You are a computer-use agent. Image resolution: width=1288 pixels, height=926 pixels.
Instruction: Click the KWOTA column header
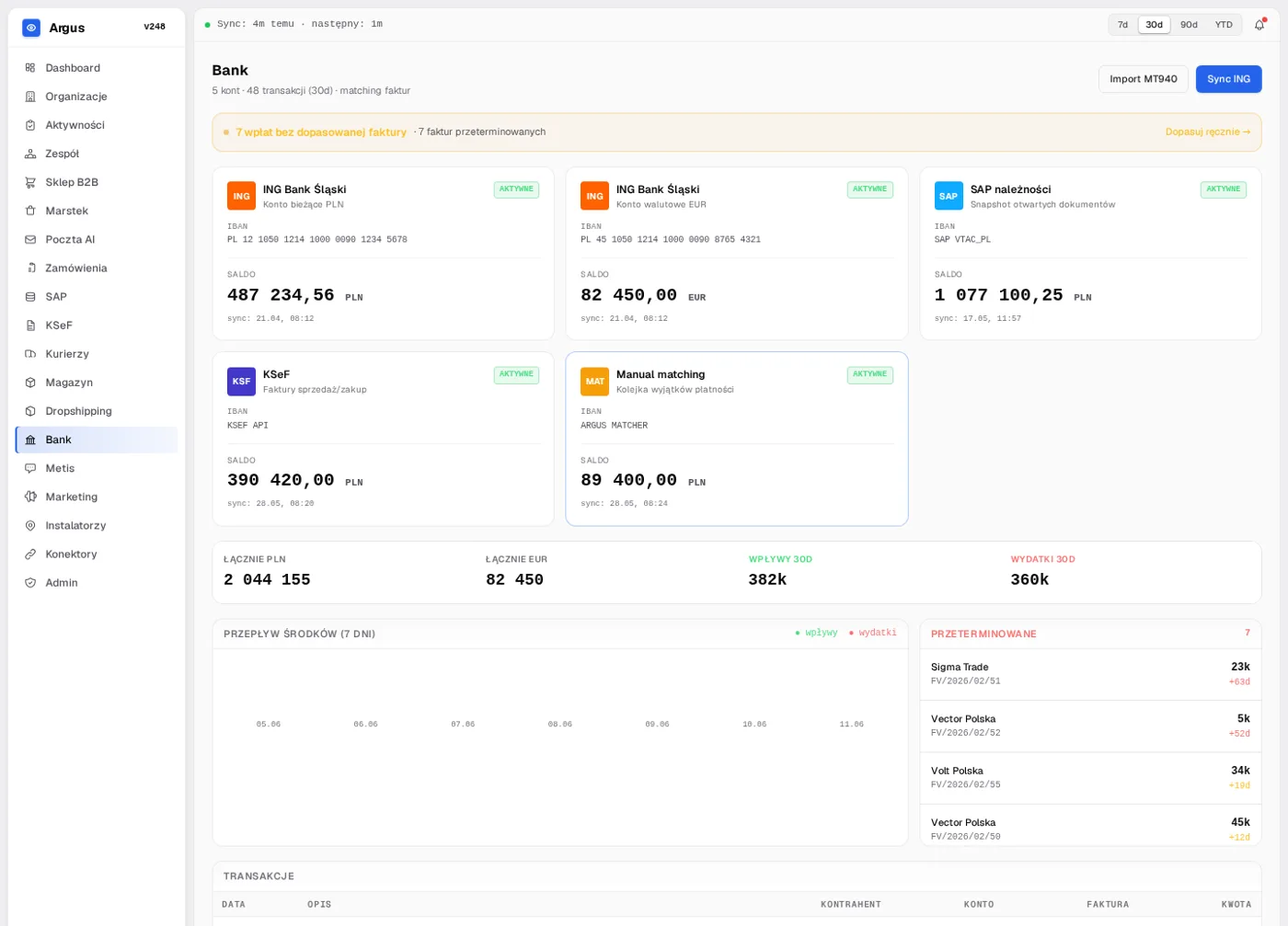pyautogui.click(x=1236, y=905)
